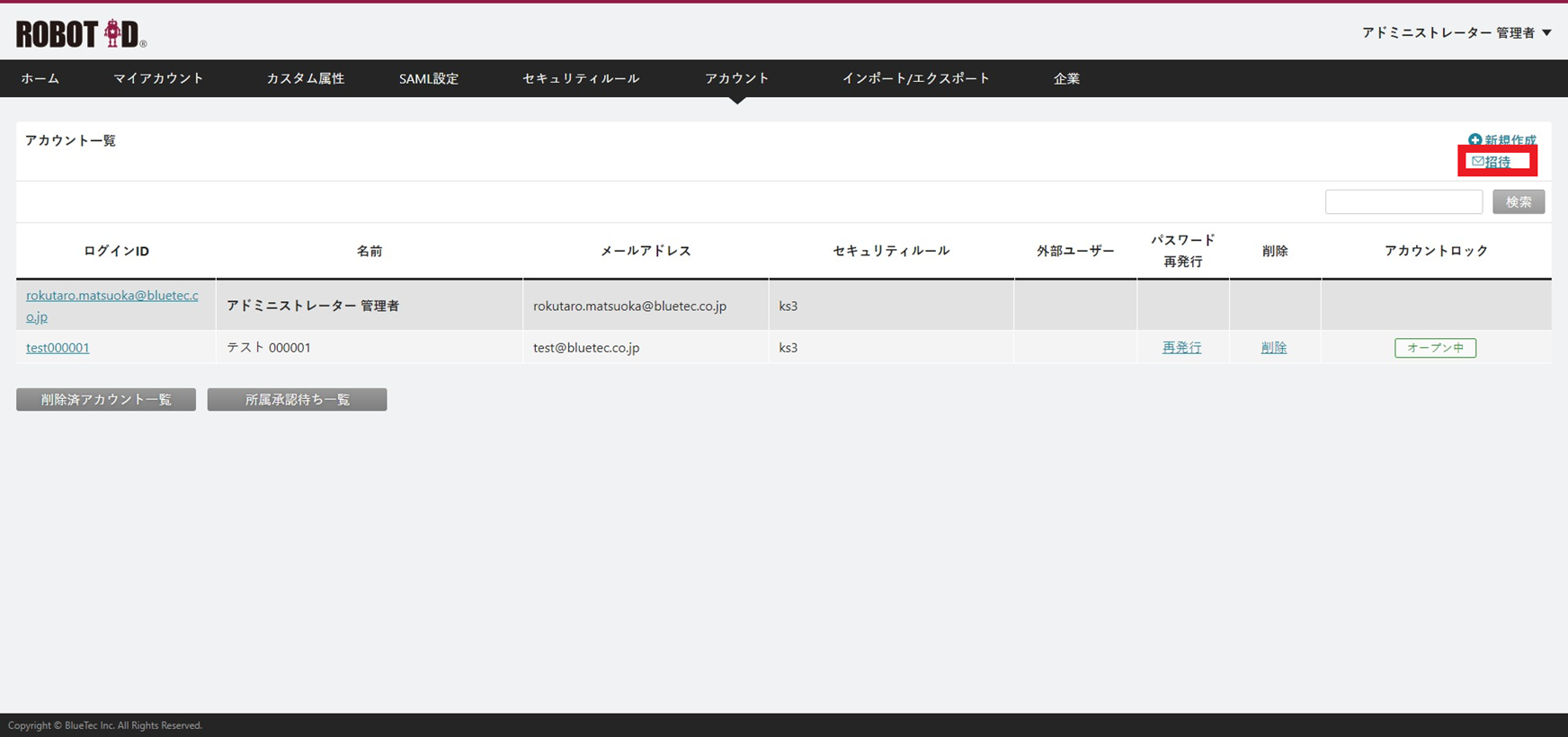Open the 所属承認待ち一覧 list
The height and width of the screenshot is (737, 1568).
pos(297,400)
